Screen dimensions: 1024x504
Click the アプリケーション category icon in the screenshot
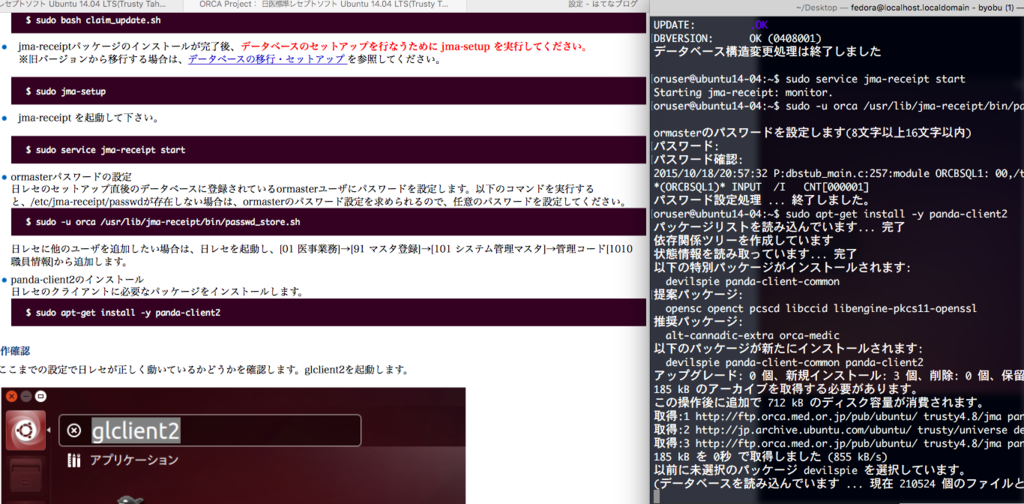74,460
